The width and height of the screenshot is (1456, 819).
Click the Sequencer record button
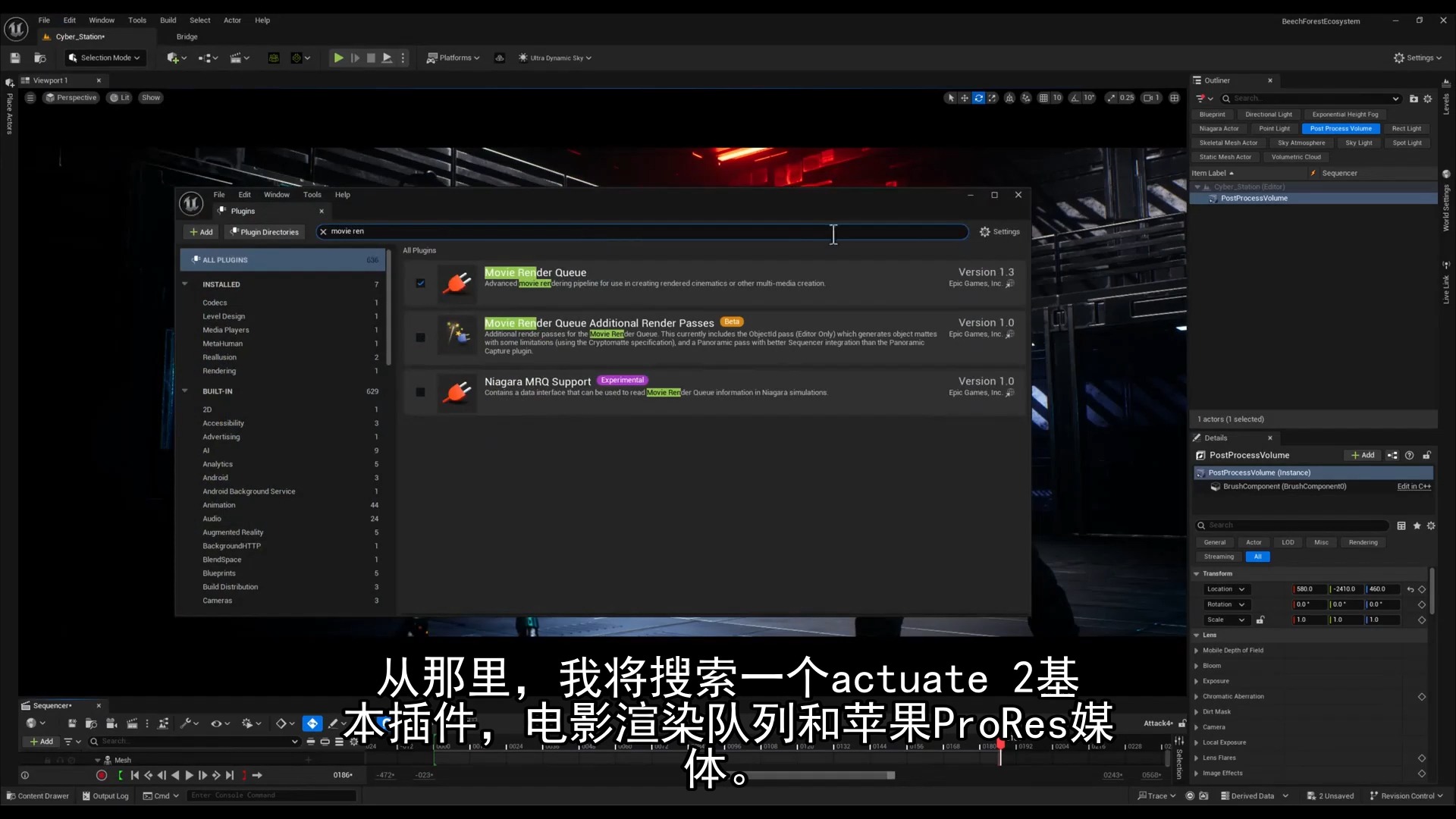click(x=102, y=775)
